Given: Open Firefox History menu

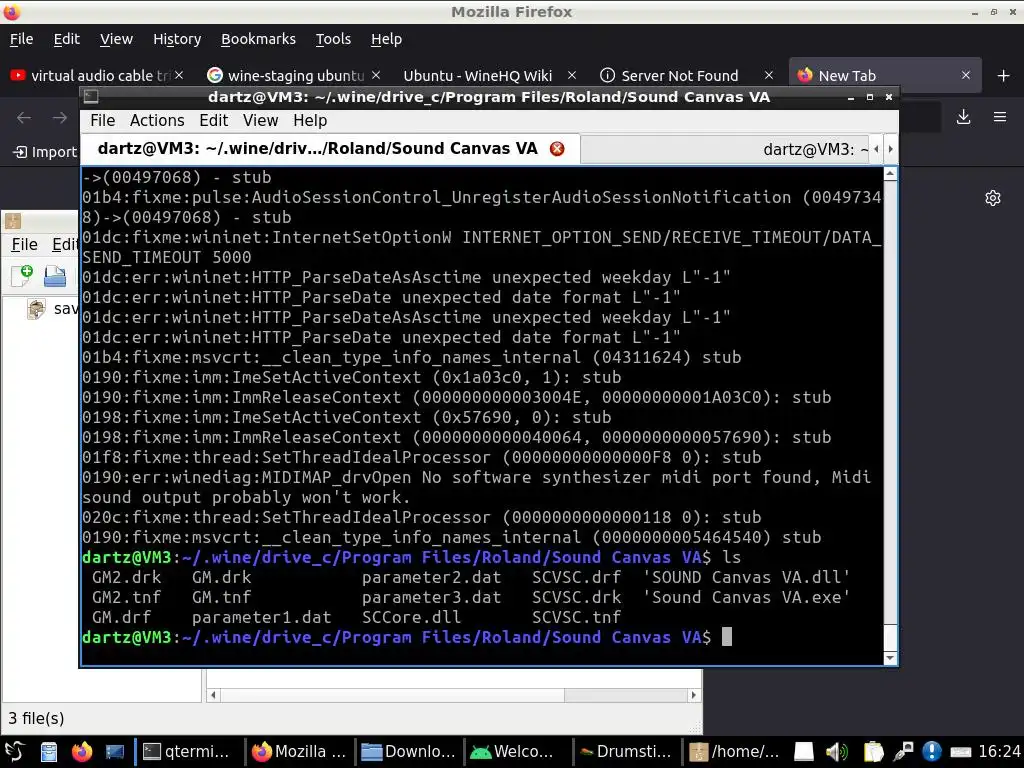Looking at the screenshot, I should pyautogui.click(x=177, y=39).
